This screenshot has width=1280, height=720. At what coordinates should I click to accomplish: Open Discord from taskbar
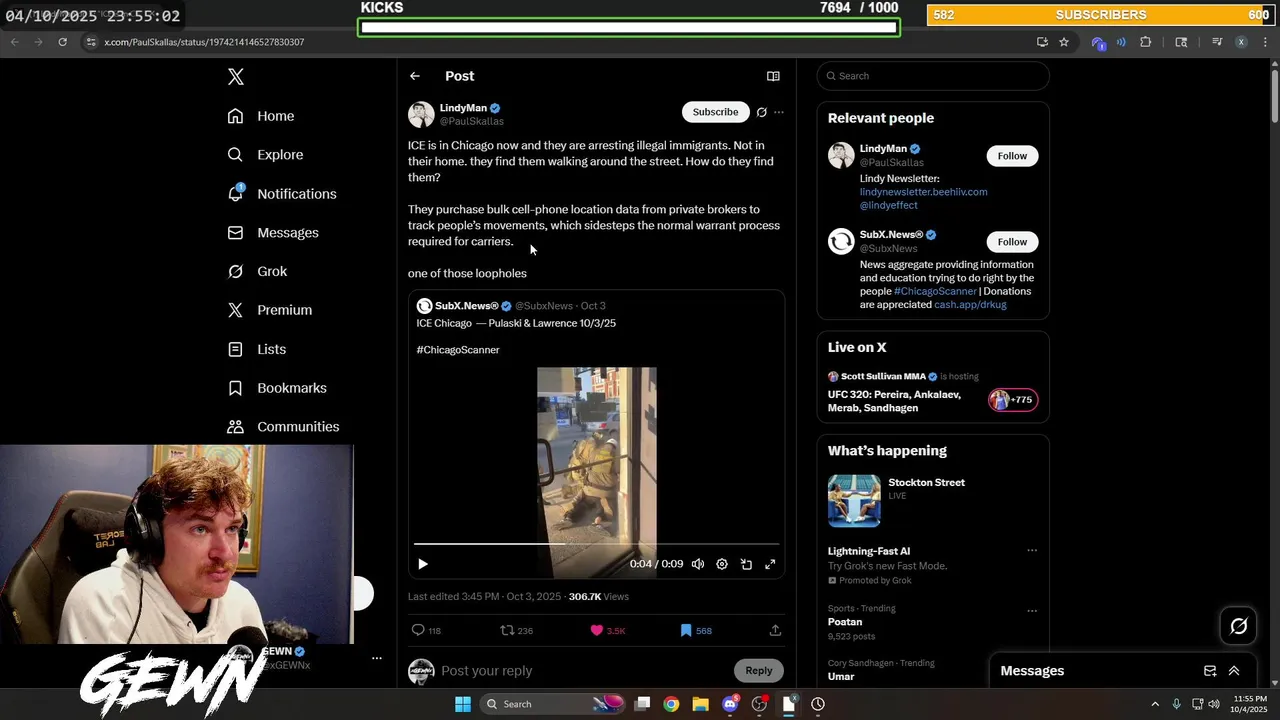point(730,704)
